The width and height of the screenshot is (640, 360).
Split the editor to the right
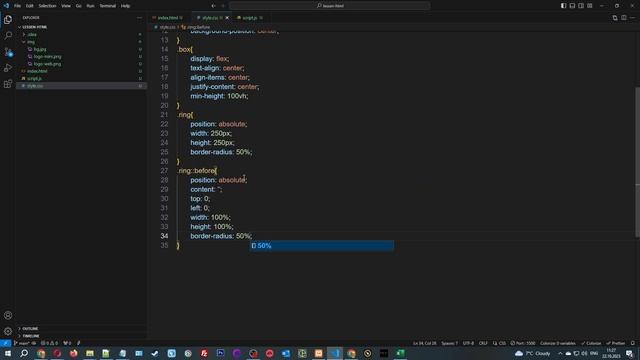pyautogui.click(x=624, y=18)
